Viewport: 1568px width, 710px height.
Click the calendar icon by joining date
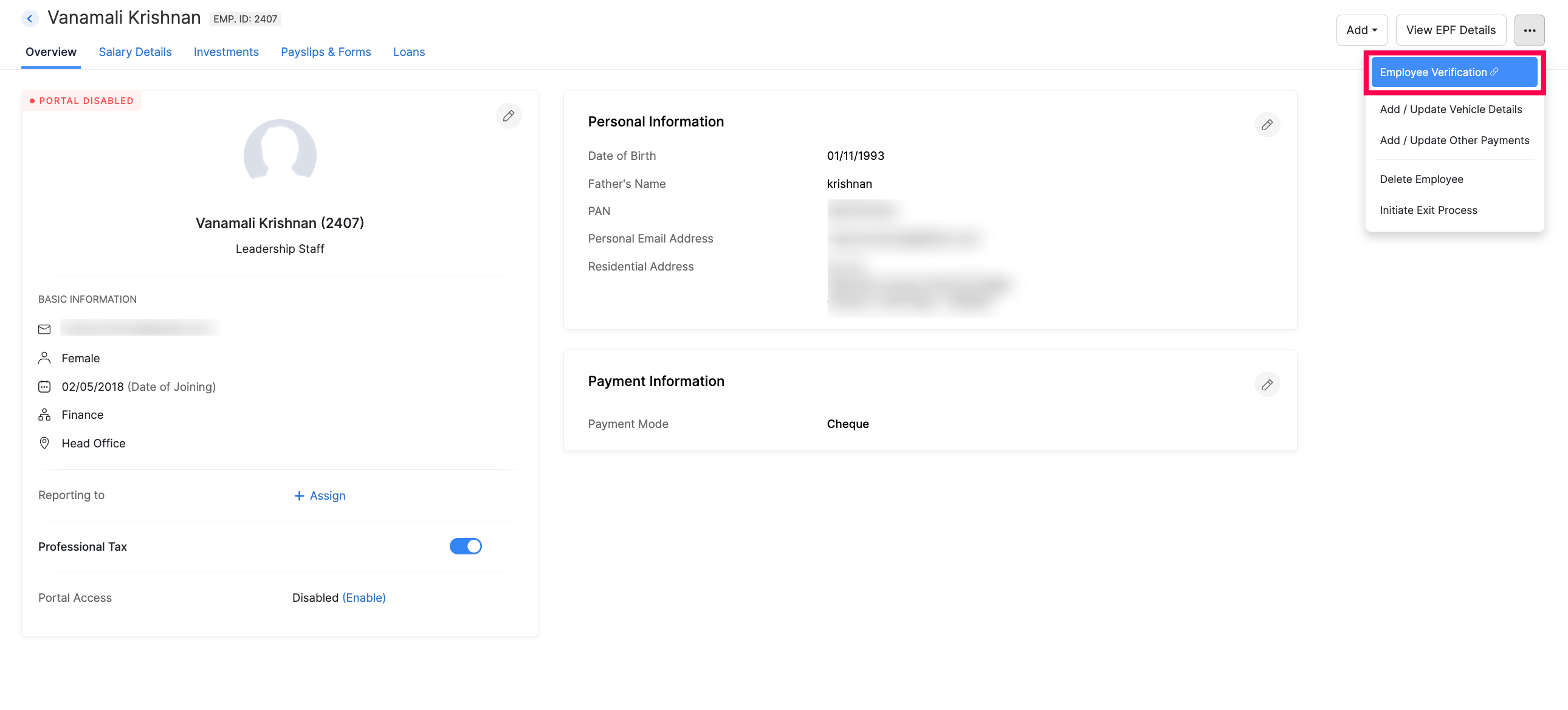coord(44,387)
